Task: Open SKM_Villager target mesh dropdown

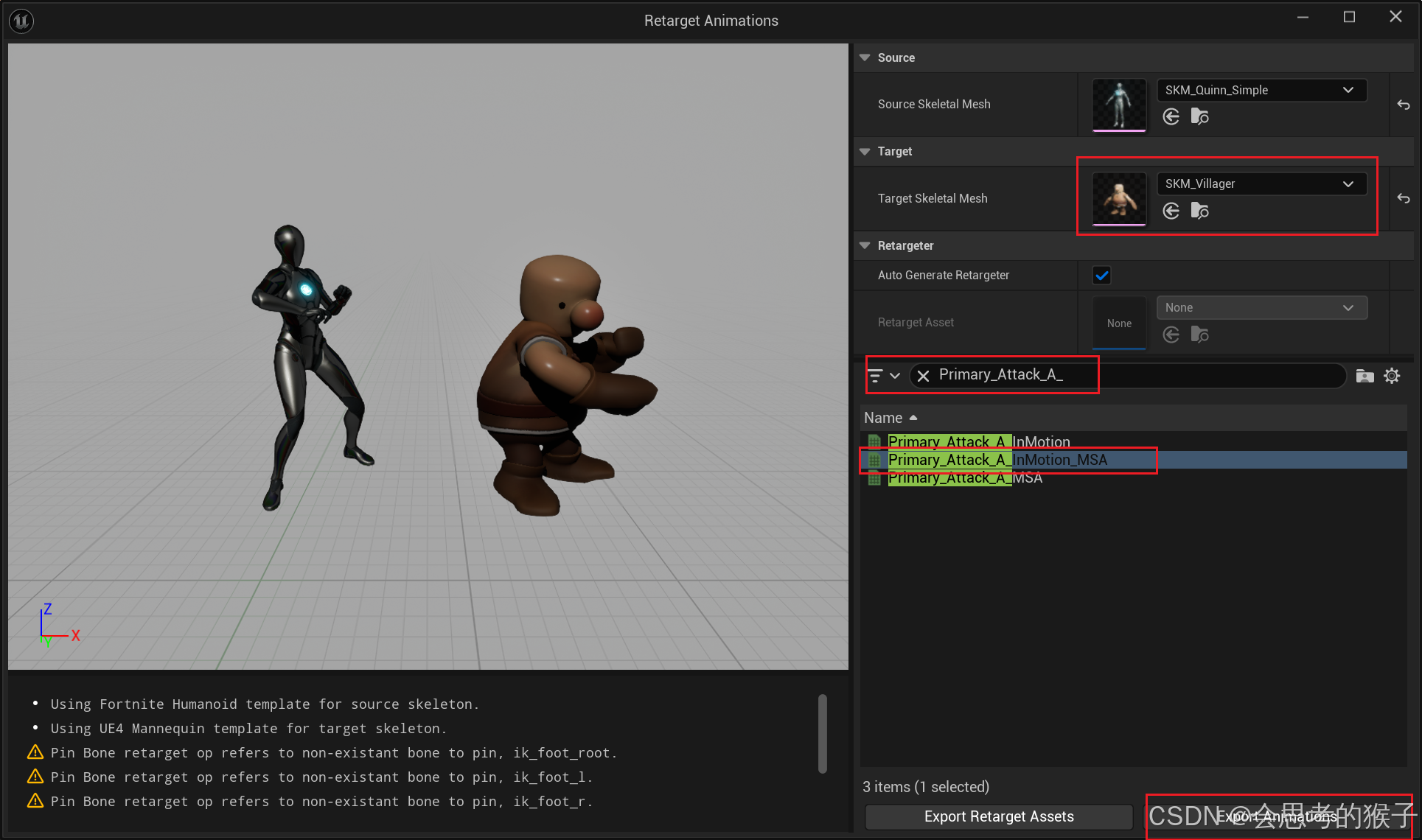Action: pyautogui.click(x=1261, y=183)
